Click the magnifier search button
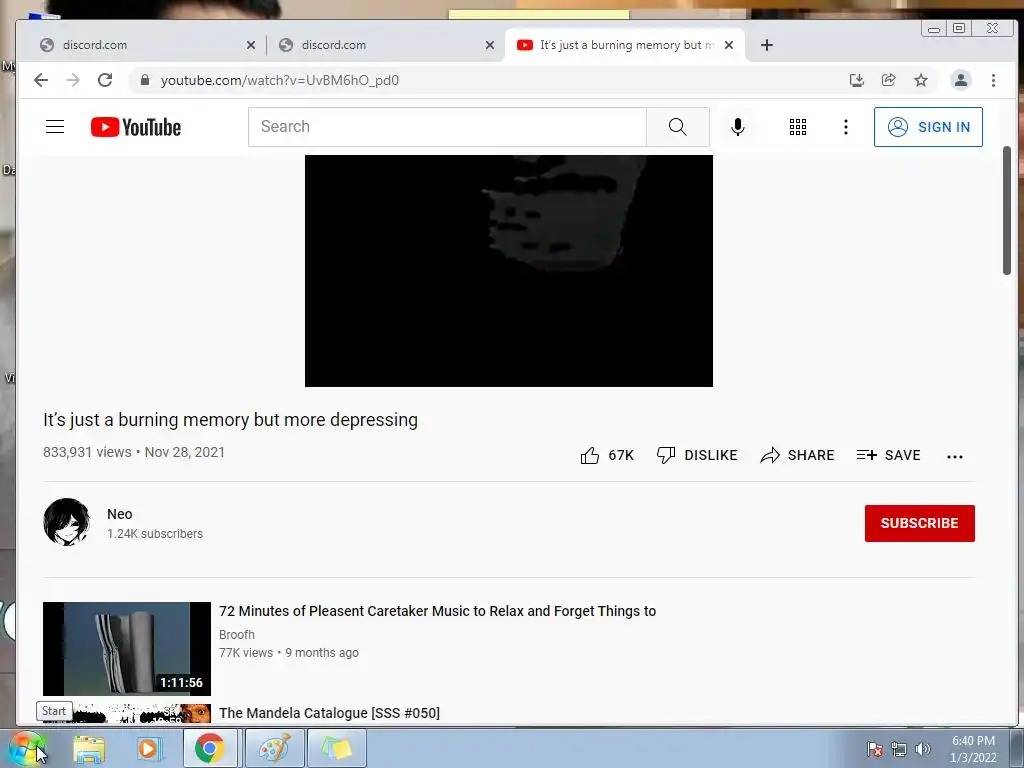The width and height of the screenshot is (1024, 768). (x=678, y=127)
